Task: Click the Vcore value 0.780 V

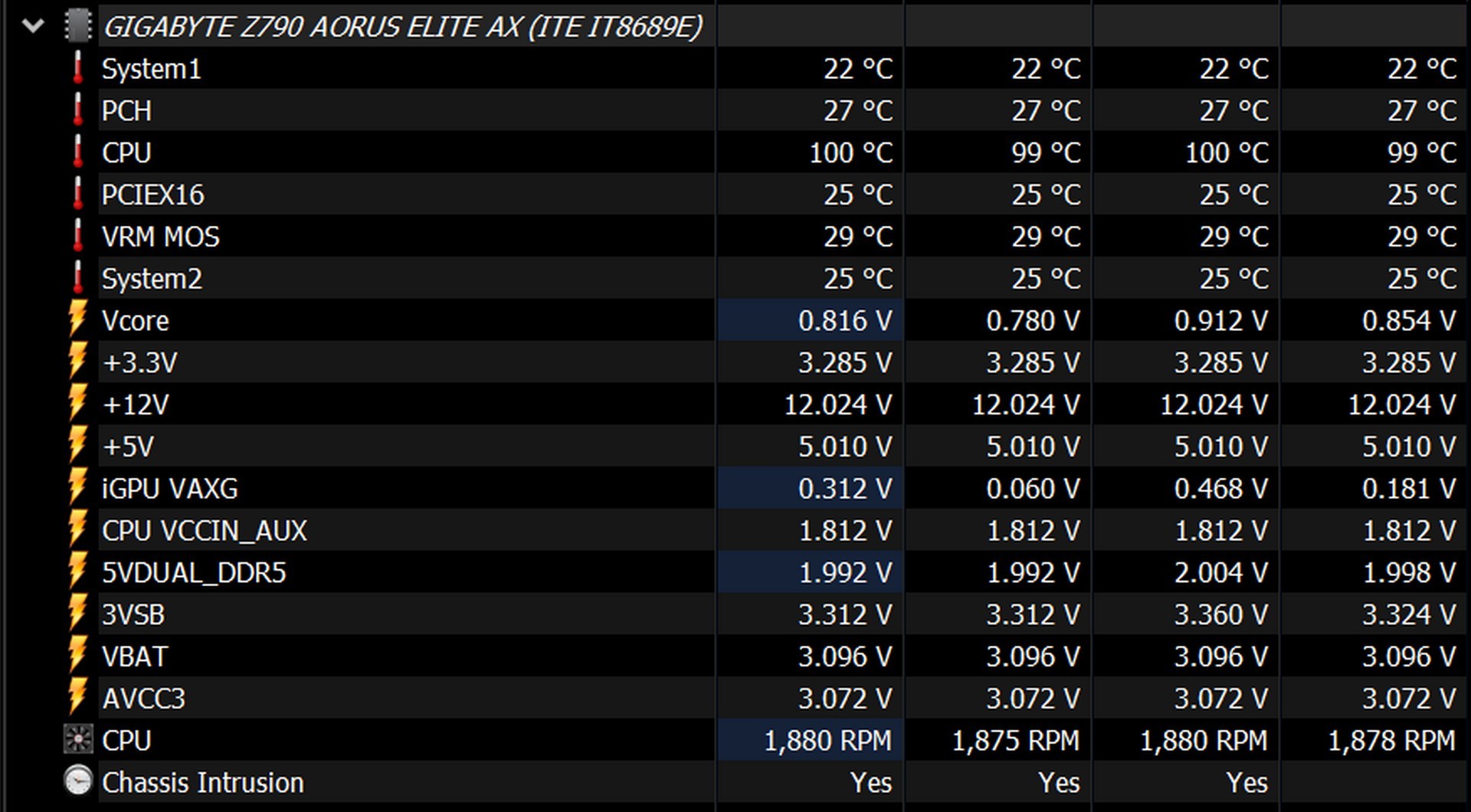Action: (x=1033, y=321)
